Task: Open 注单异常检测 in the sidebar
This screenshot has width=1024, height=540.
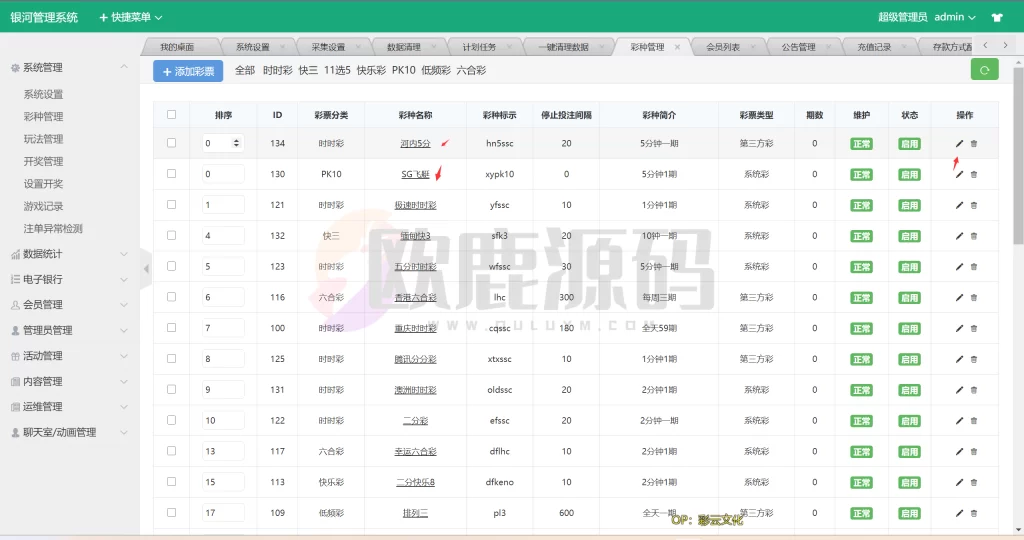Action: [x=53, y=229]
